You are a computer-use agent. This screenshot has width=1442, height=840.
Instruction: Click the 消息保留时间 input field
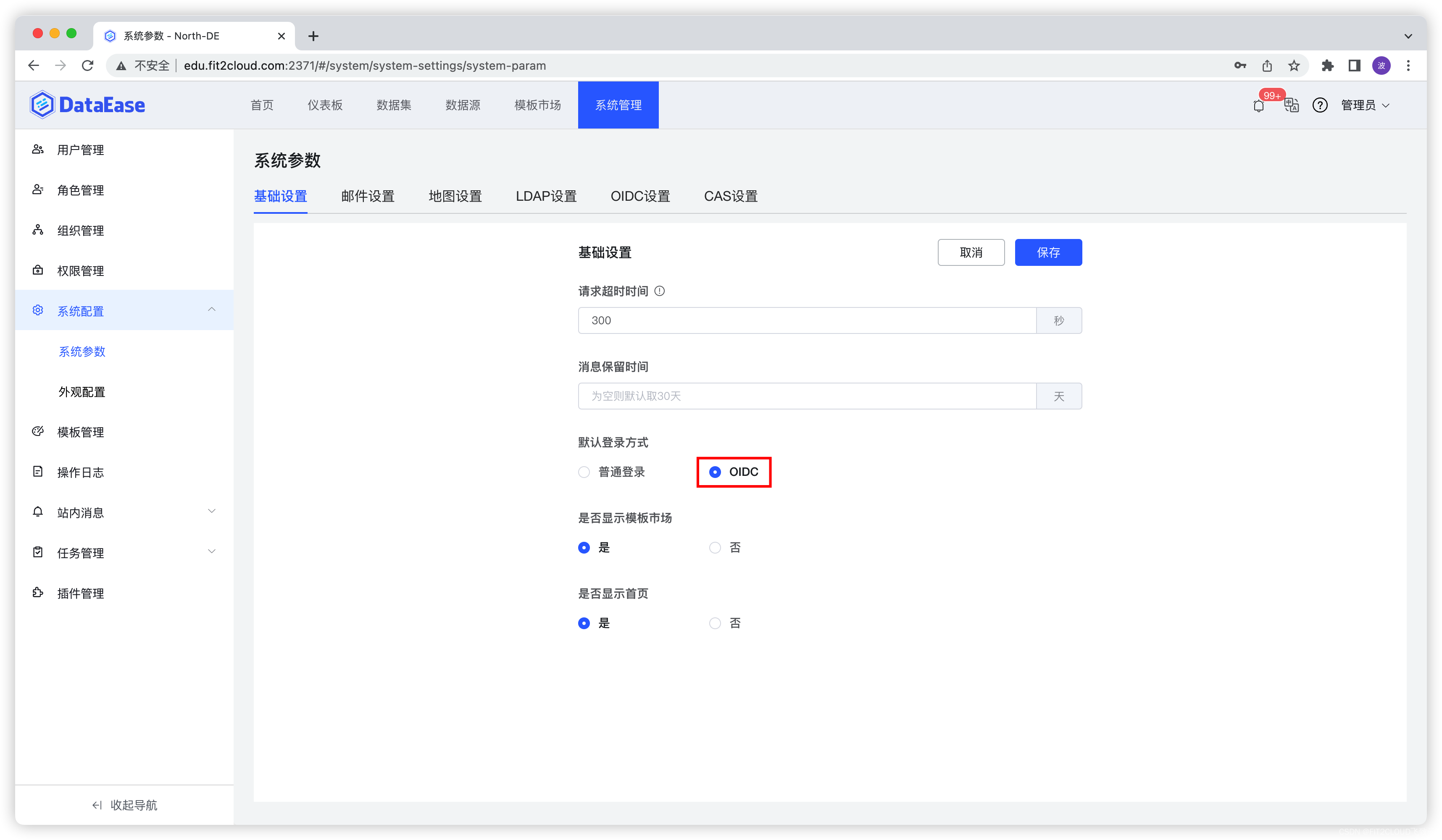pos(806,396)
